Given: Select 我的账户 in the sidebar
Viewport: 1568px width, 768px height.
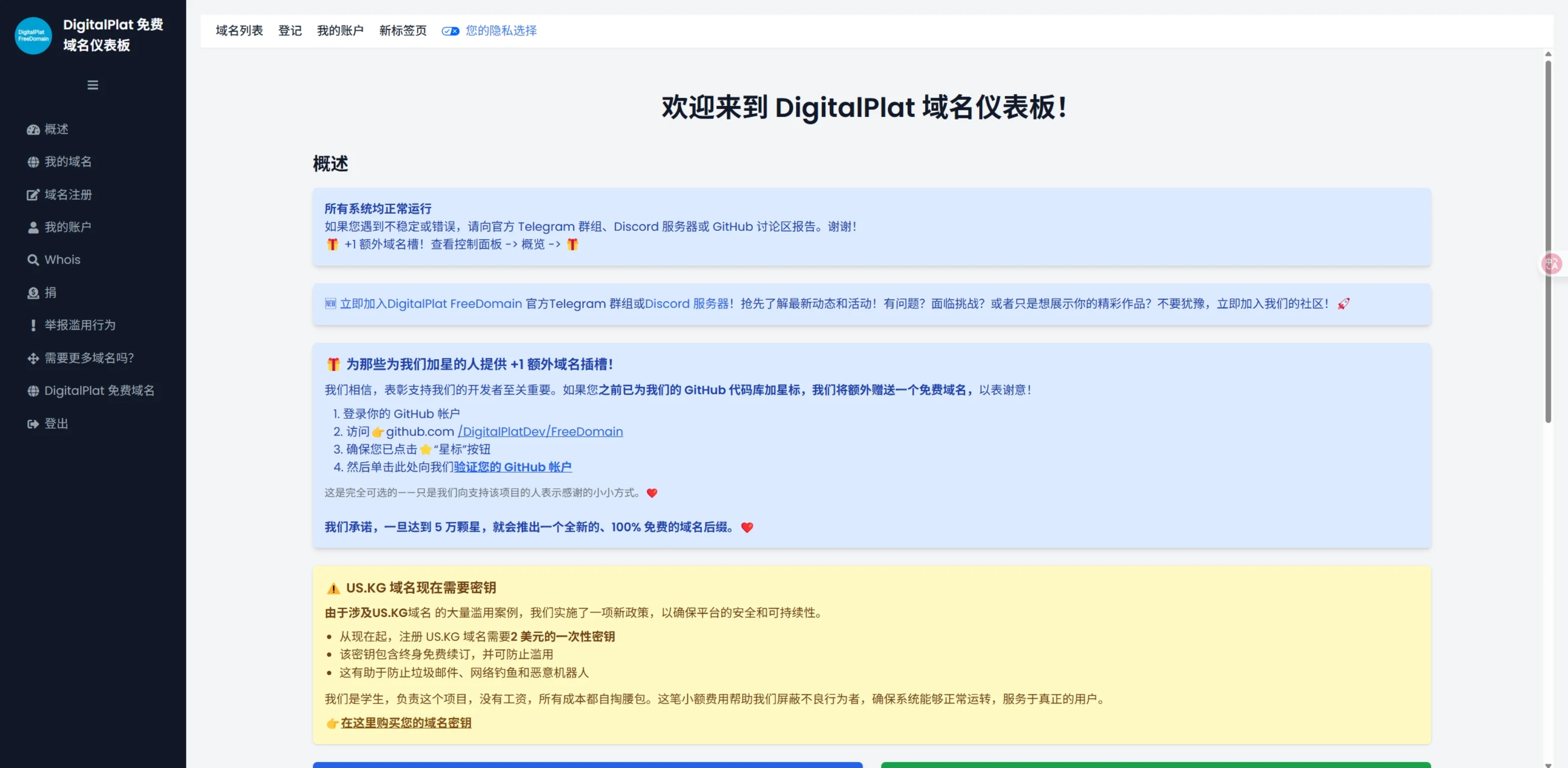Looking at the screenshot, I should pyautogui.click(x=59, y=227).
